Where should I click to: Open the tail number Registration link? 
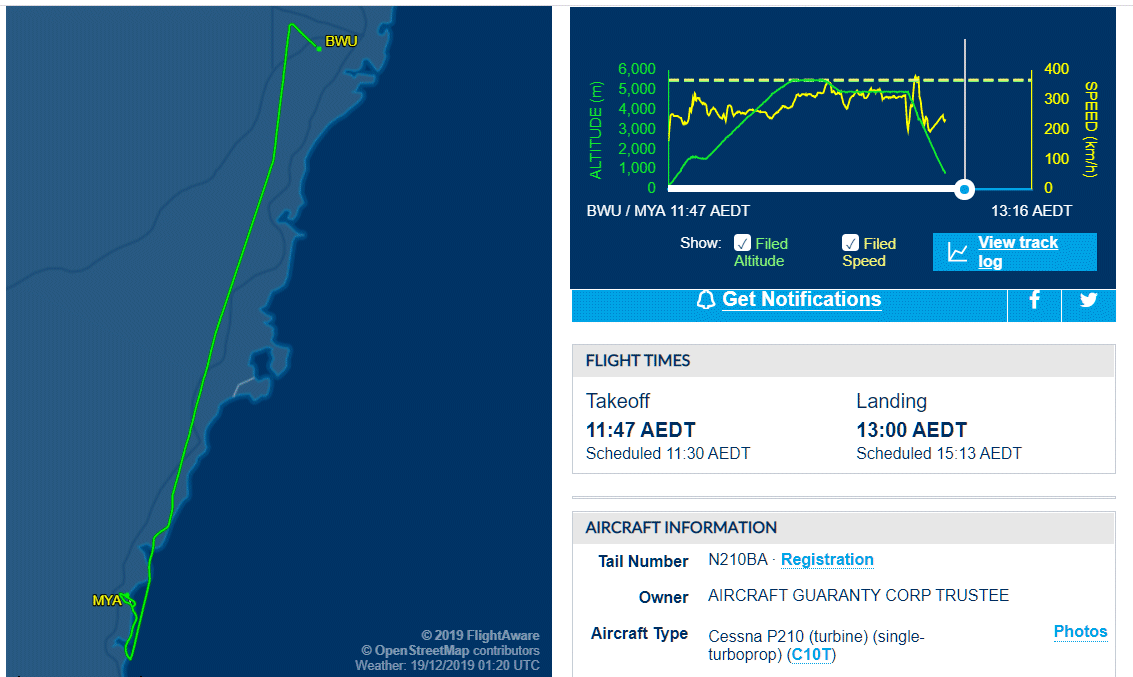pyautogui.click(x=827, y=559)
